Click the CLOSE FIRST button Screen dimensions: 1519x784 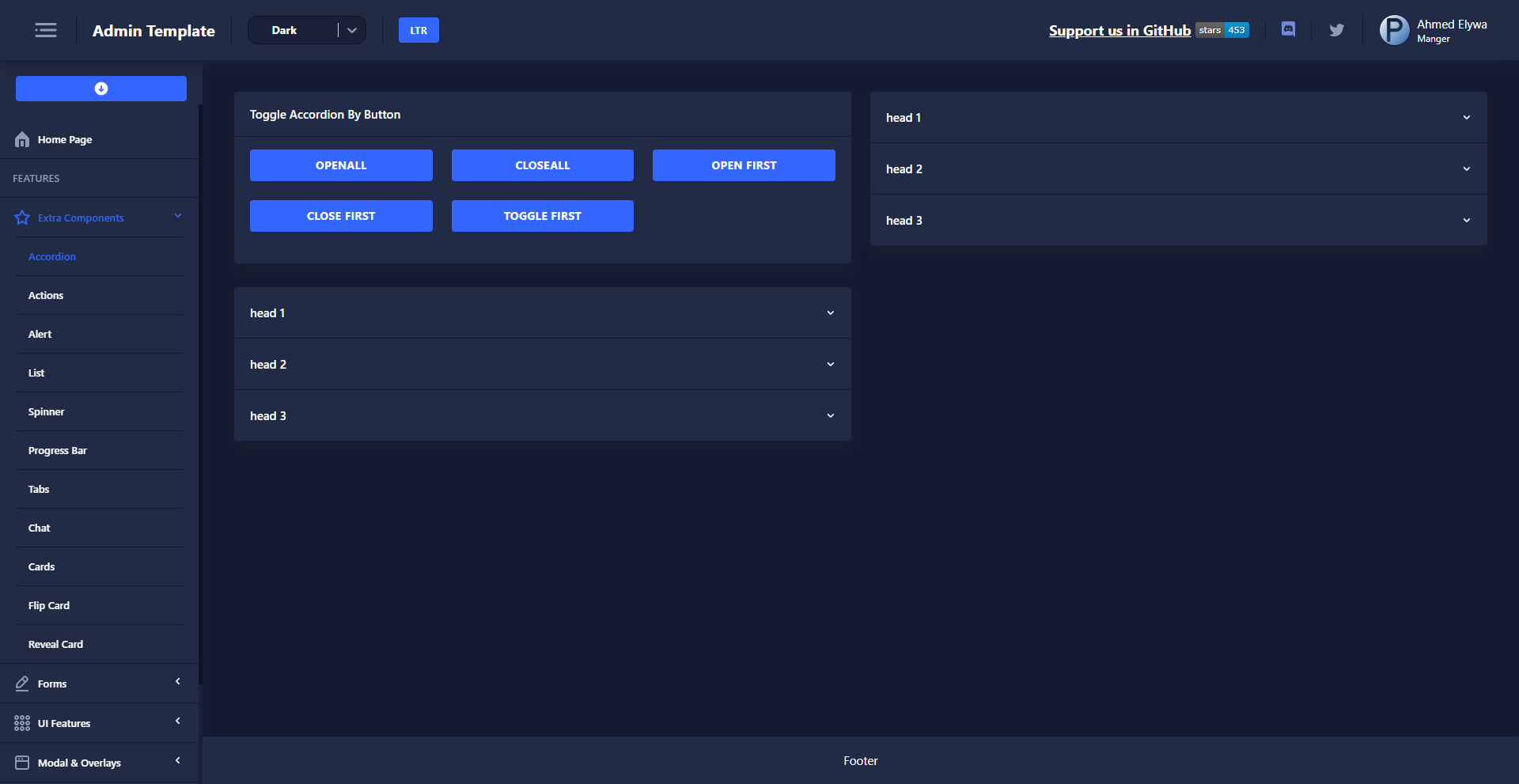pos(341,216)
